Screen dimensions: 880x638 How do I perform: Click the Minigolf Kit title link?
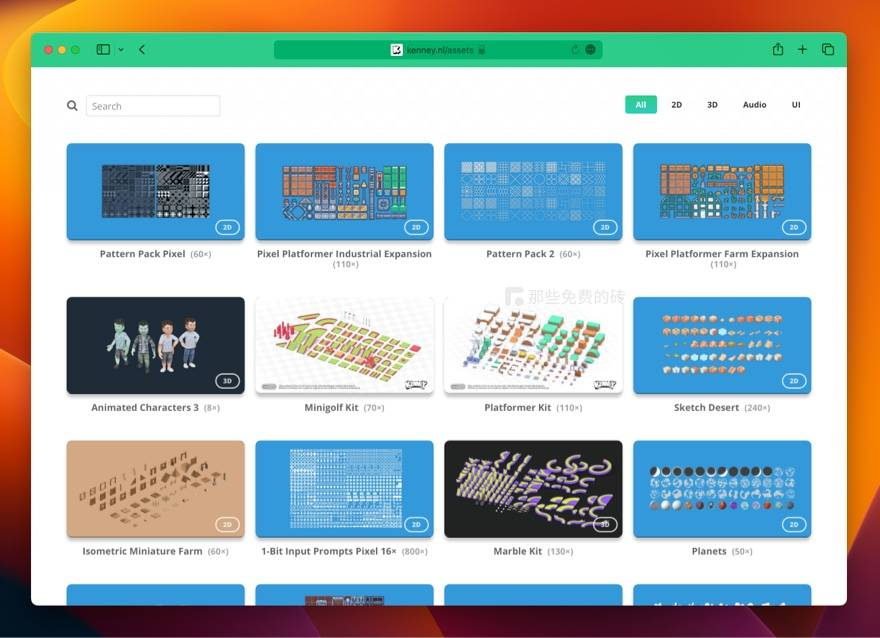tap(331, 407)
